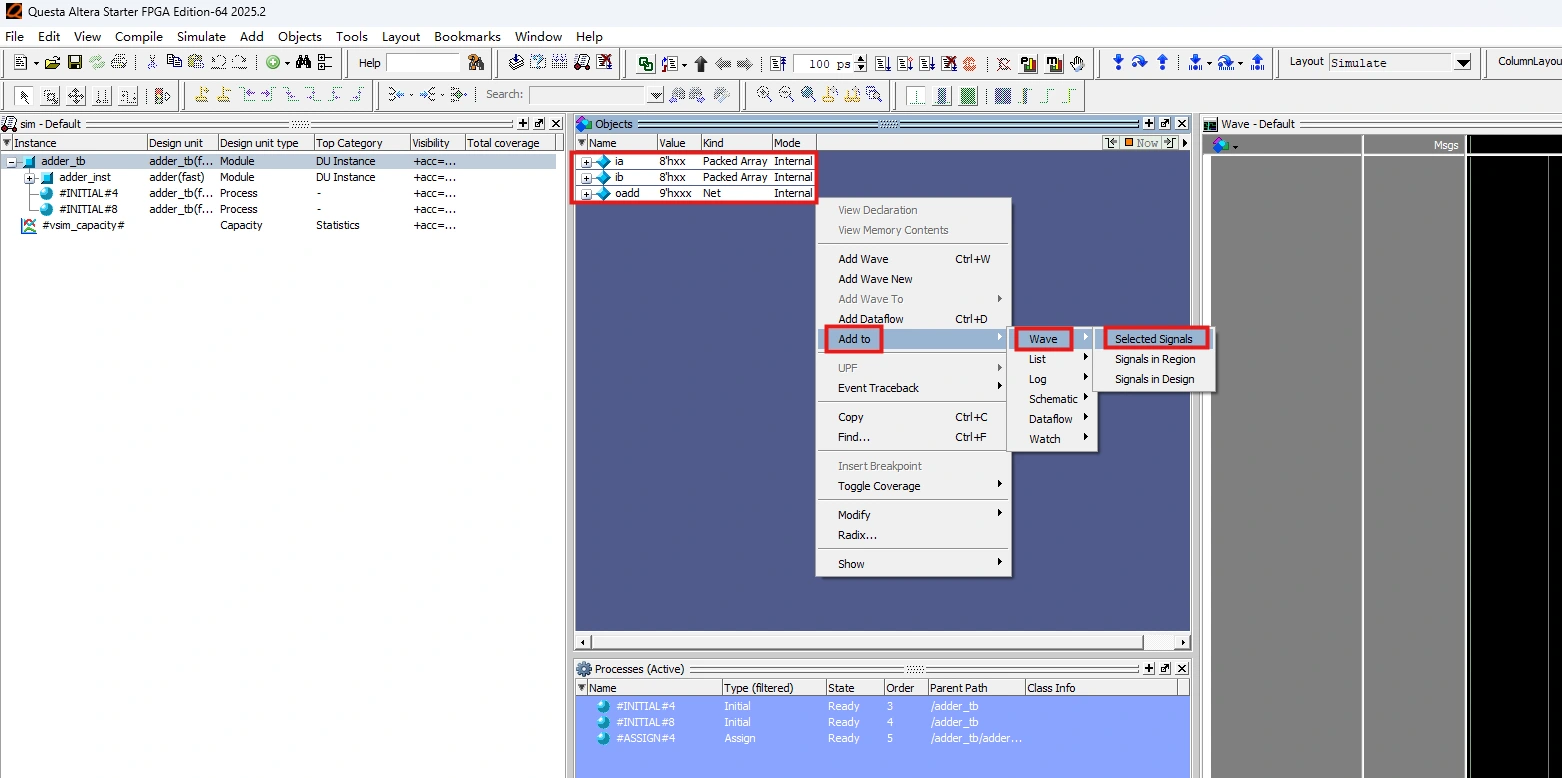Expand the adder_inst tree node

tap(30, 178)
